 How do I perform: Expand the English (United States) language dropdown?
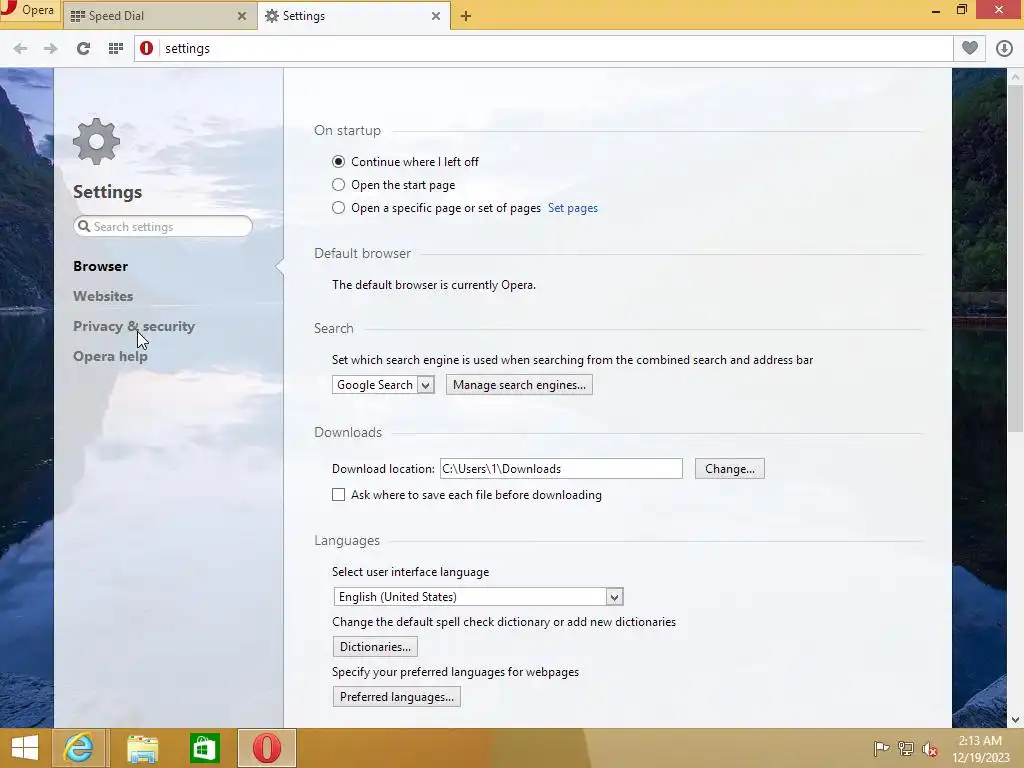click(478, 596)
